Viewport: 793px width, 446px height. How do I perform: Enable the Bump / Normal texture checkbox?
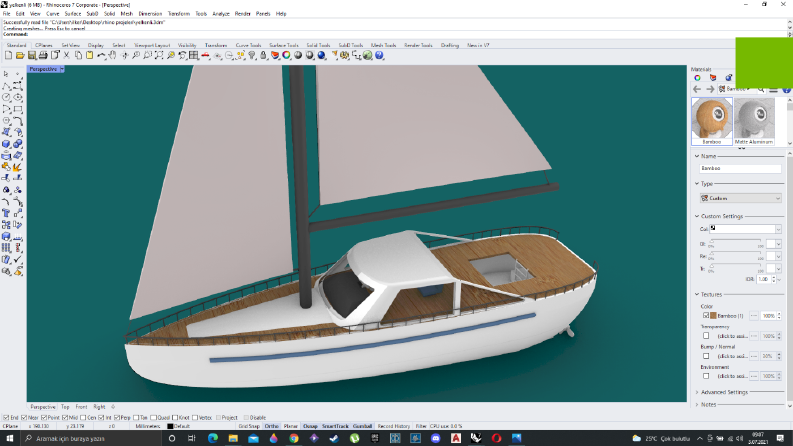tap(706, 356)
